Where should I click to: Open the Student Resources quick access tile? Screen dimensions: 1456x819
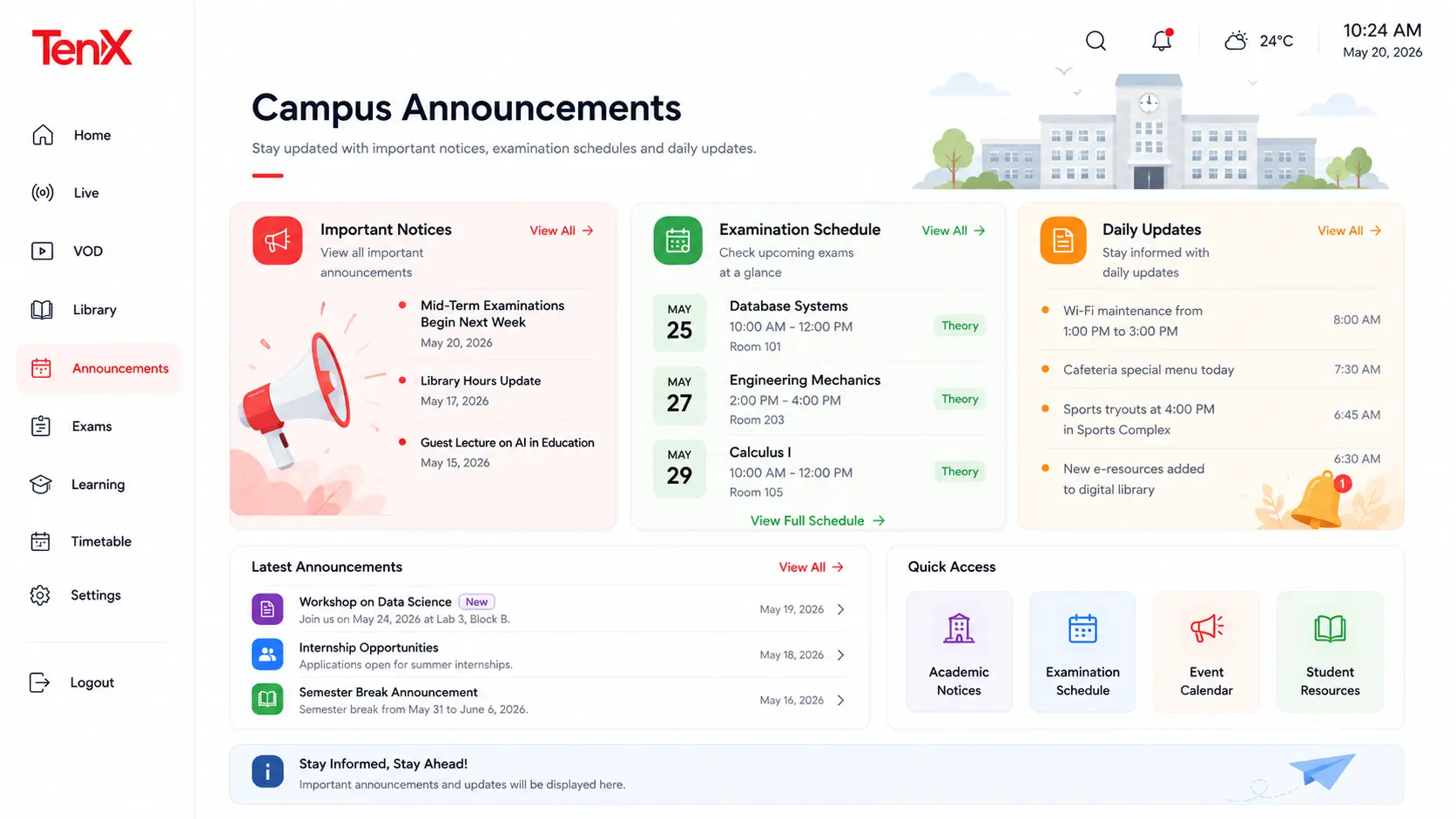click(x=1330, y=652)
